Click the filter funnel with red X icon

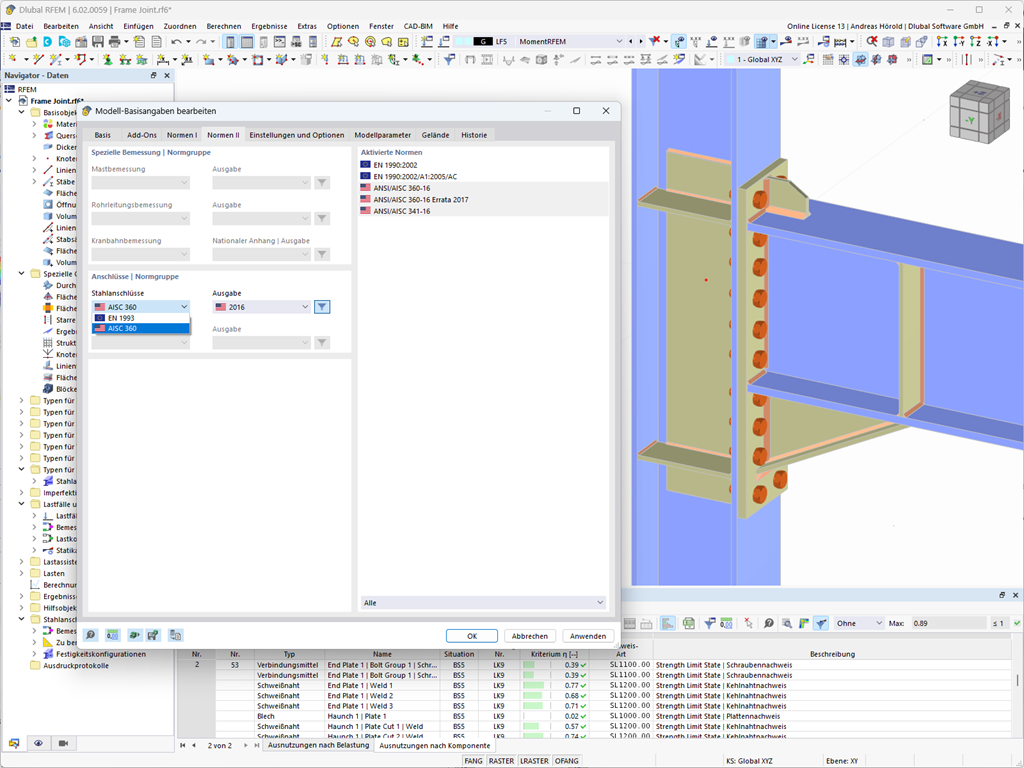pos(654,41)
